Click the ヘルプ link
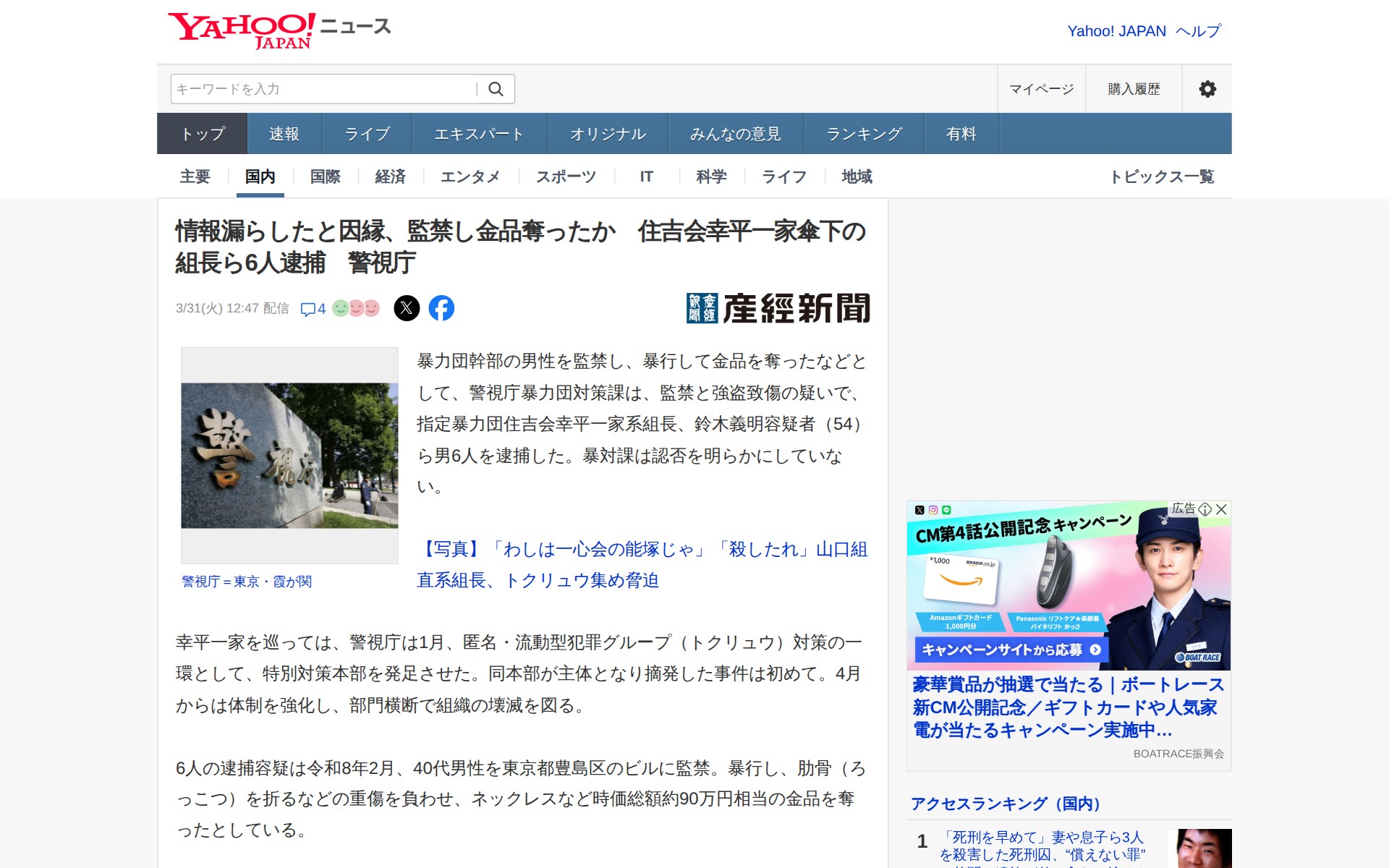This screenshot has height=868, width=1389. [1199, 31]
